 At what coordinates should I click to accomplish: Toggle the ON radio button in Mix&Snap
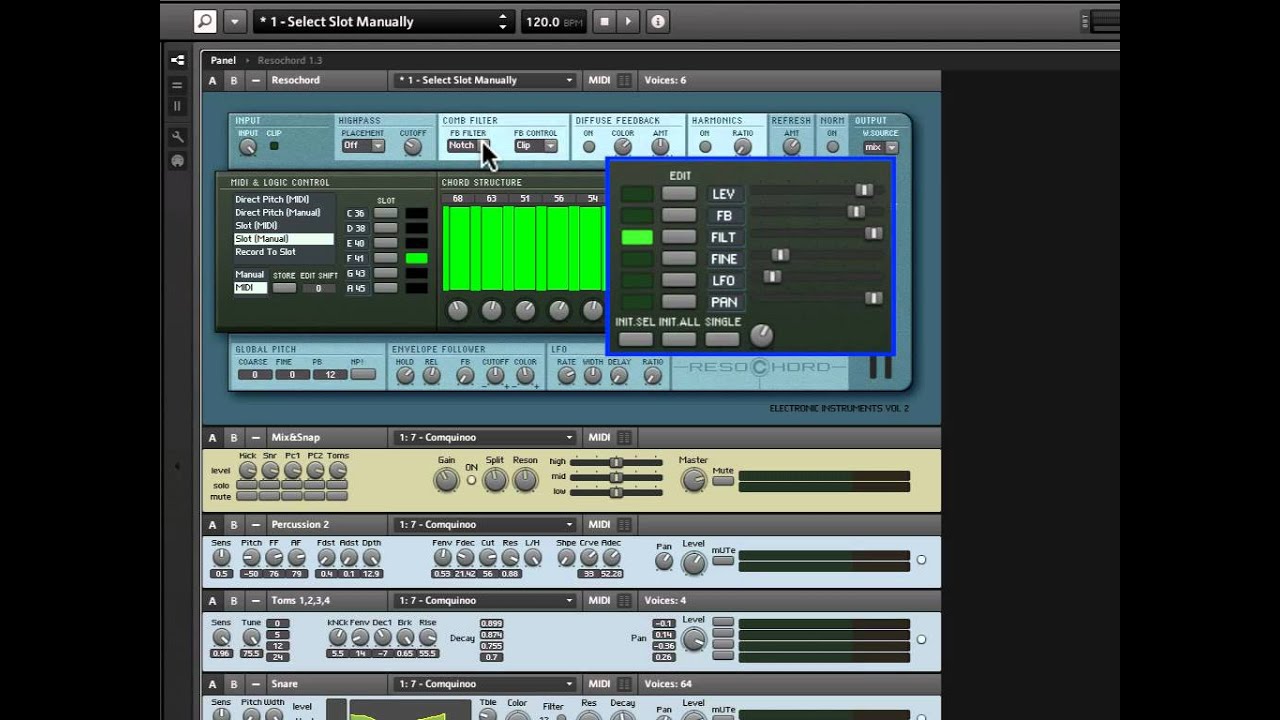471,480
